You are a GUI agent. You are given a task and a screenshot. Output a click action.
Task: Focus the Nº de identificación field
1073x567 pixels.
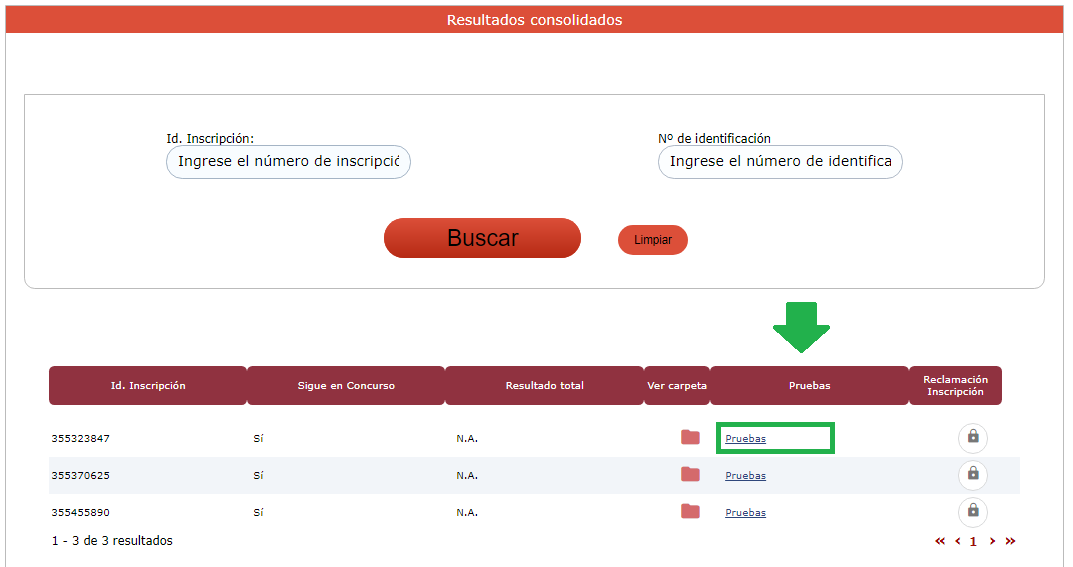[x=780, y=162]
